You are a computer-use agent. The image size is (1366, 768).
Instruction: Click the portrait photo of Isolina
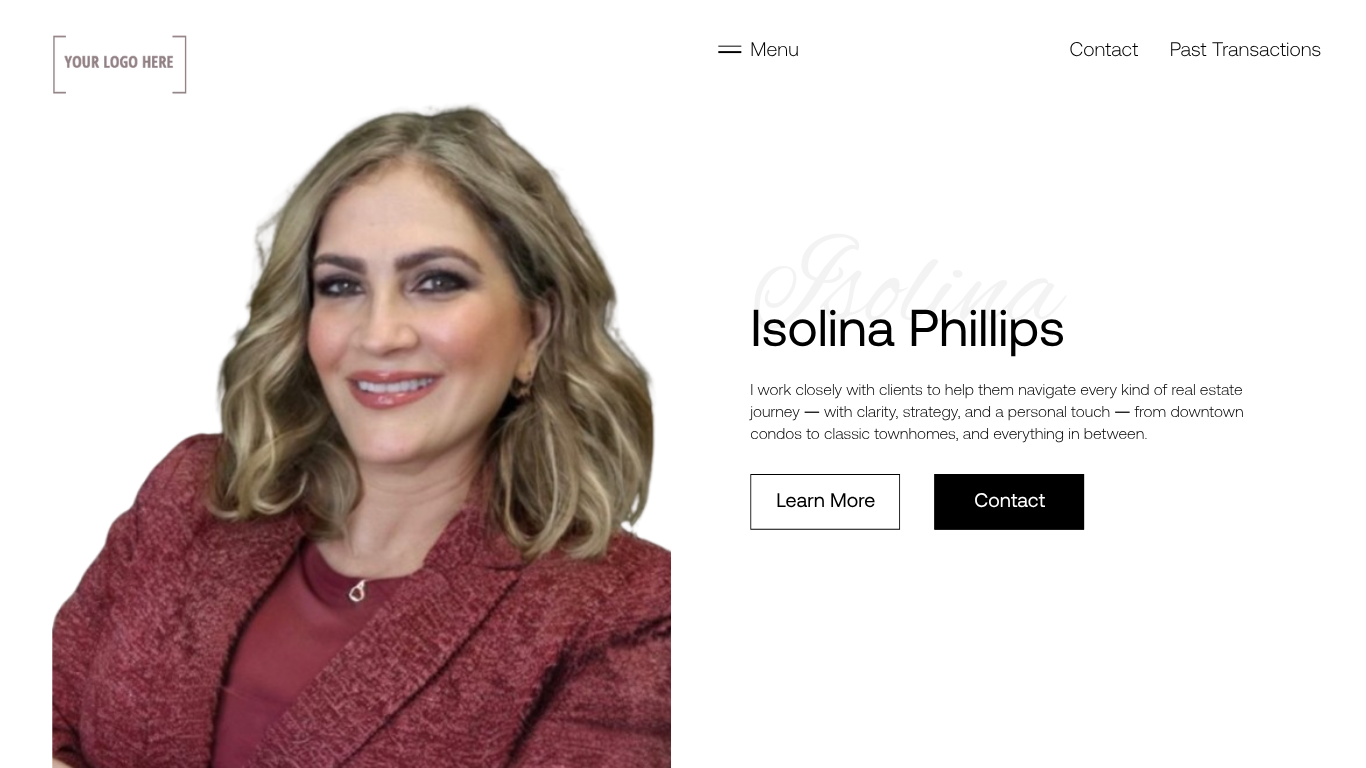[x=361, y=436]
